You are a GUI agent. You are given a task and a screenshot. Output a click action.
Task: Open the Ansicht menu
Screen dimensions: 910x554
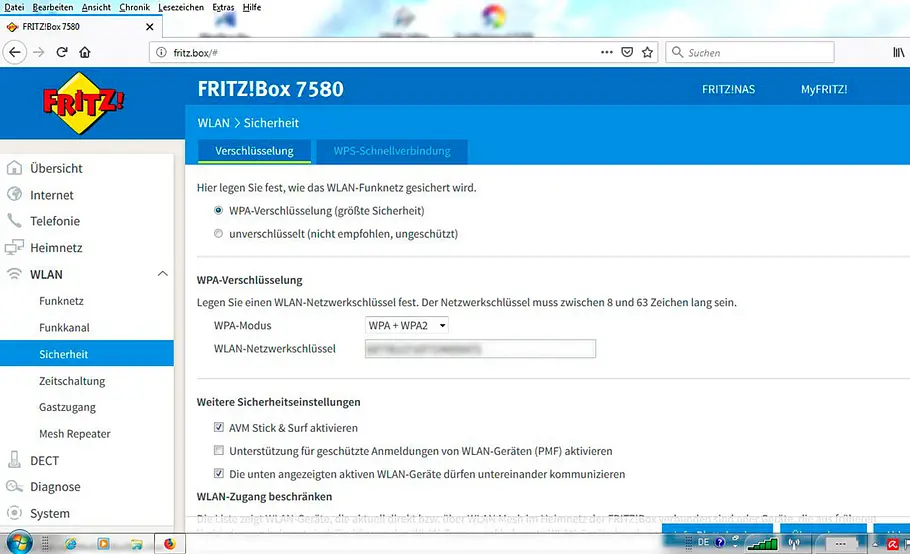pyautogui.click(x=96, y=8)
